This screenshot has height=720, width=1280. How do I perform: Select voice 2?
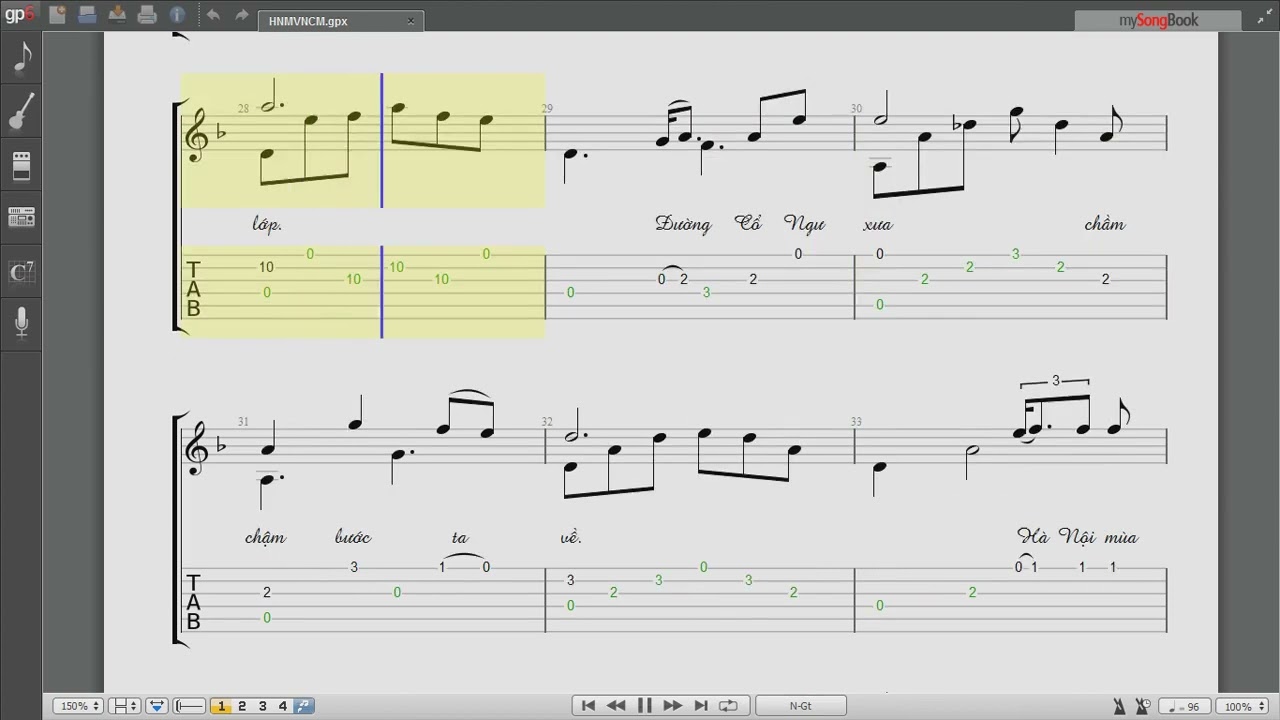point(242,706)
